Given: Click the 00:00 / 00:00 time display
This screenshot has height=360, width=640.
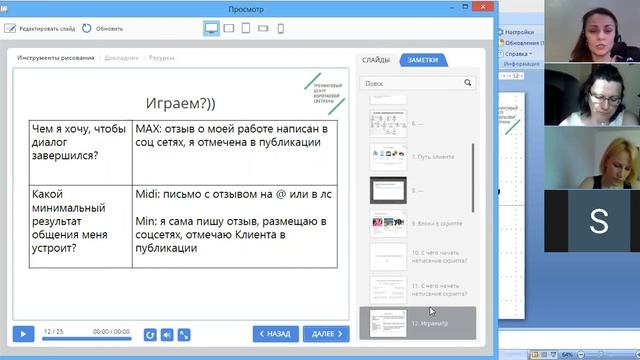Looking at the screenshot, I should click(x=111, y=331).
